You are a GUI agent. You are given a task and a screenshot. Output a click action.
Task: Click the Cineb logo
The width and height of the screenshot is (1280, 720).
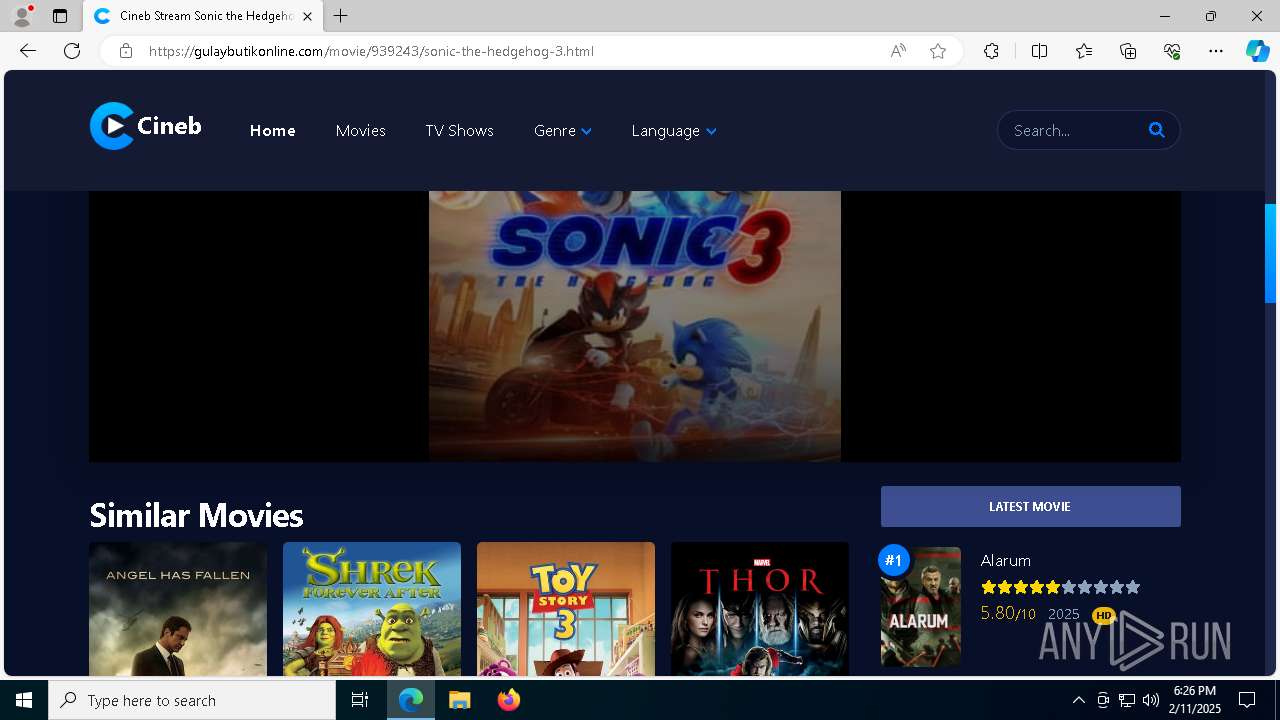(x=146, y=126)
